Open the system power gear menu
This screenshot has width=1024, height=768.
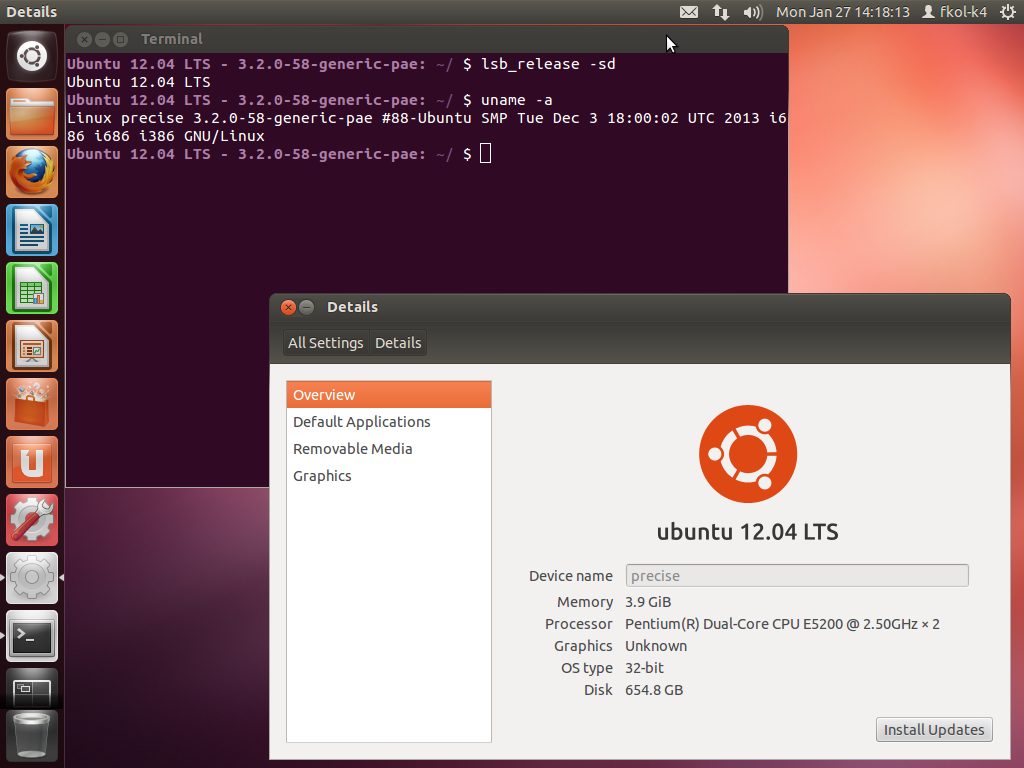click(1008, 12)
